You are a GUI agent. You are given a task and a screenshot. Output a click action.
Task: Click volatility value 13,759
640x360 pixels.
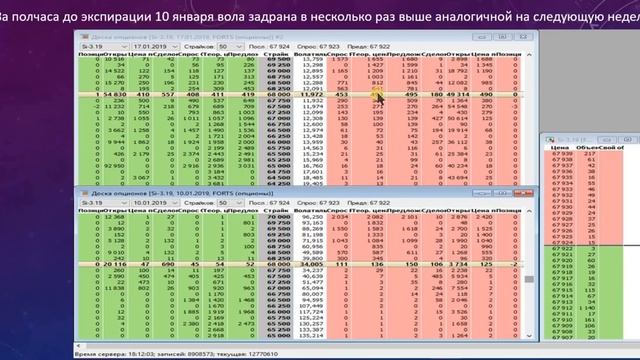313,59
